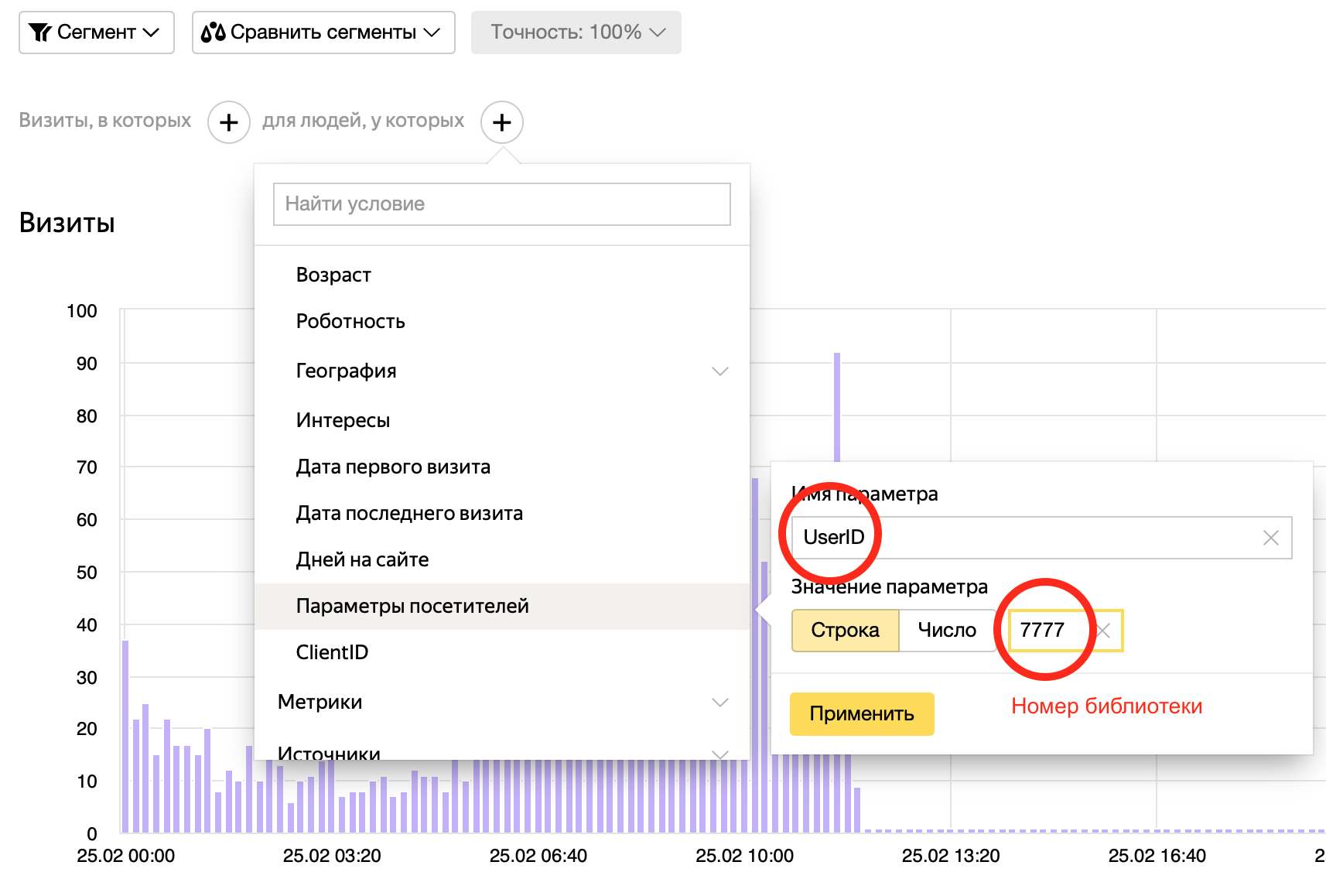This screenshot has width=1326, height=896.
Task: Select ClientID in the condition list
Action: point(332,652)
